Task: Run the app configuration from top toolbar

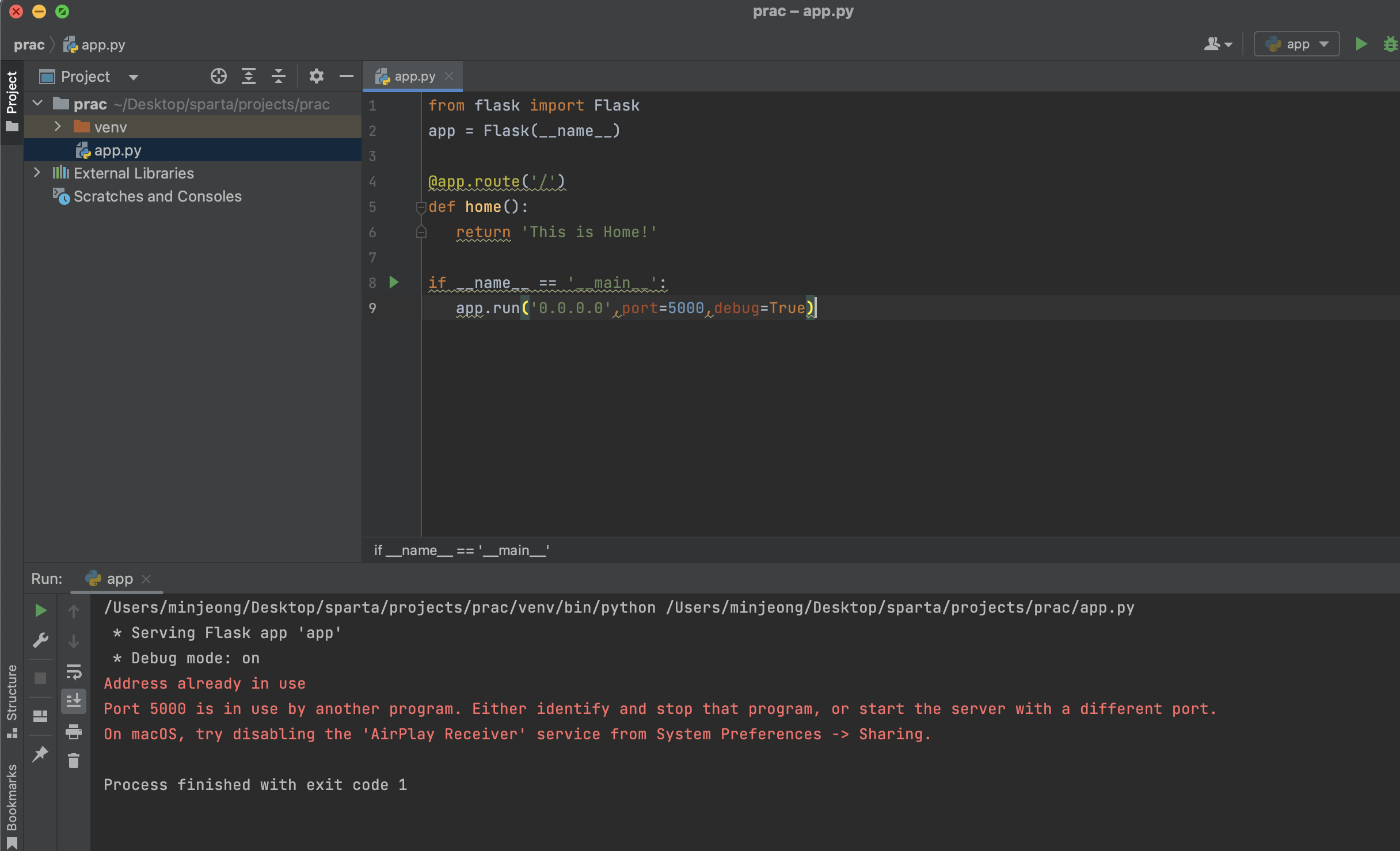Action: (1361, 44)
